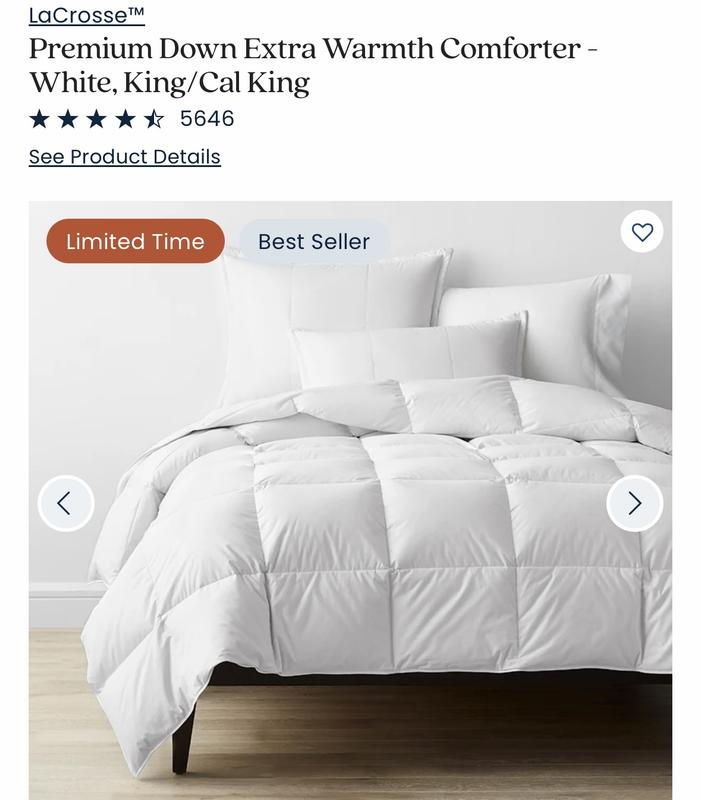Go to previous product image with left arrow
Image resolution: width=701 pixels, height=800 pixels.
pos(66,504)
